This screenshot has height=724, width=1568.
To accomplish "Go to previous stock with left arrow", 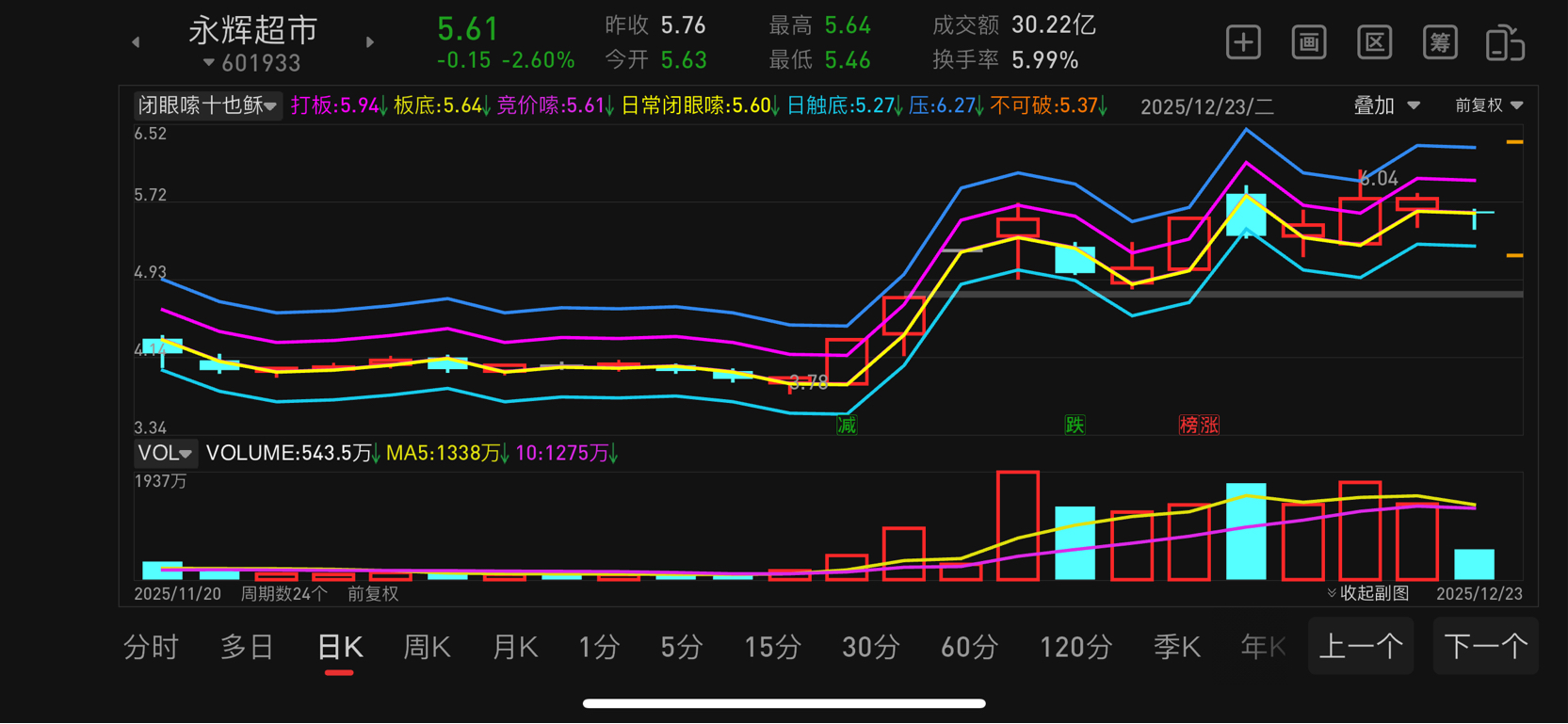I will 136,42.
